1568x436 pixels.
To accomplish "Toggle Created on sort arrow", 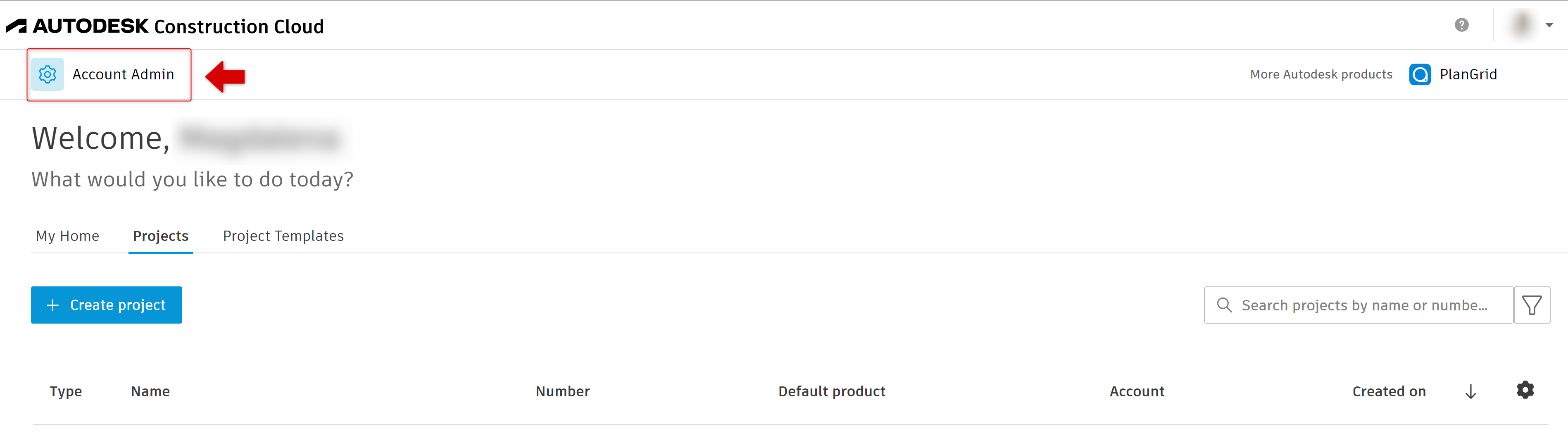I will [1470, 391].
